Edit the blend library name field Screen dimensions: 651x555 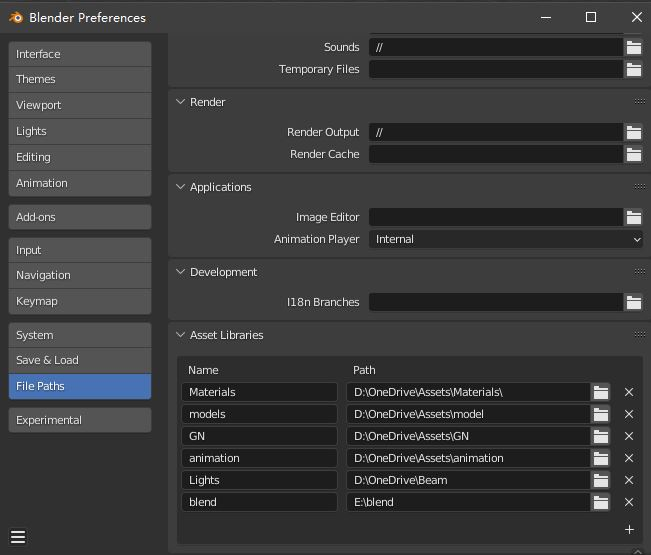click(x=259, y=502)
